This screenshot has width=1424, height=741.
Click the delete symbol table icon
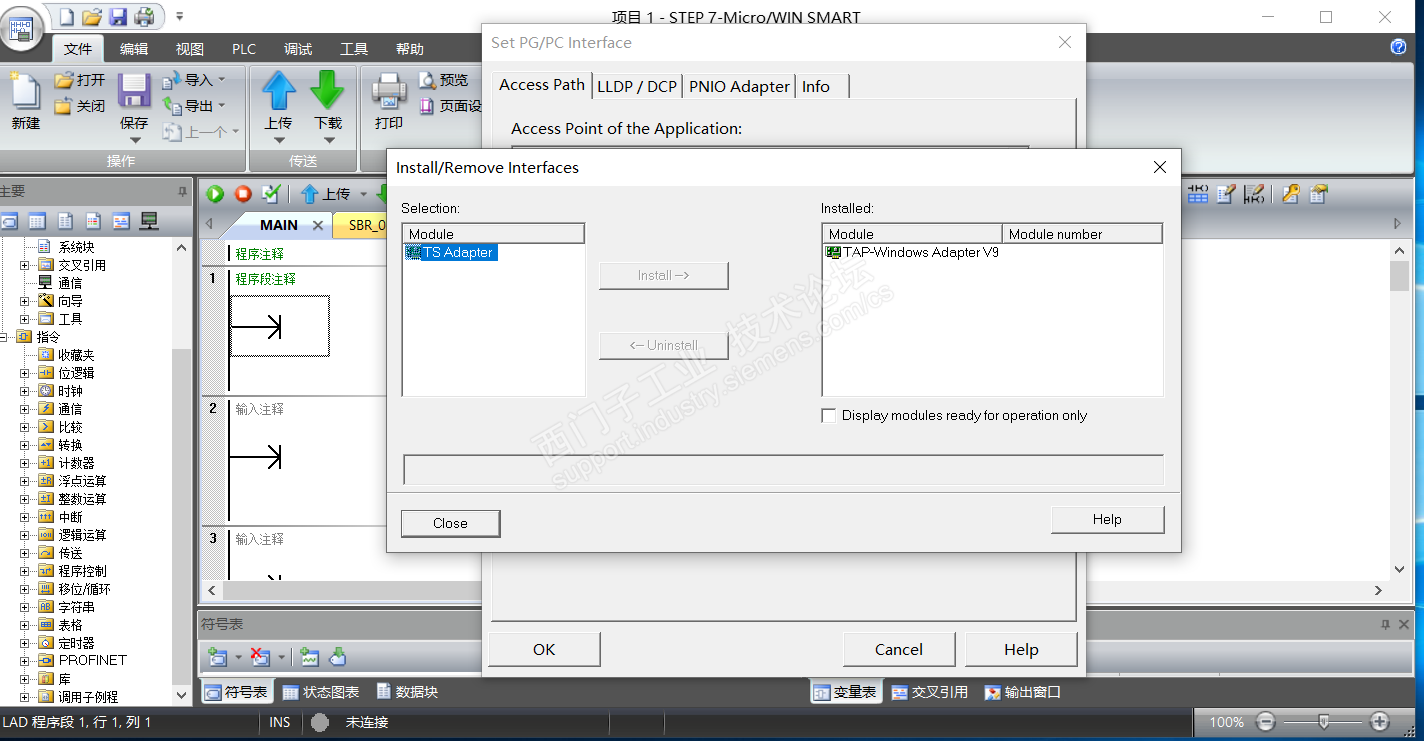[x=260, y=657]
